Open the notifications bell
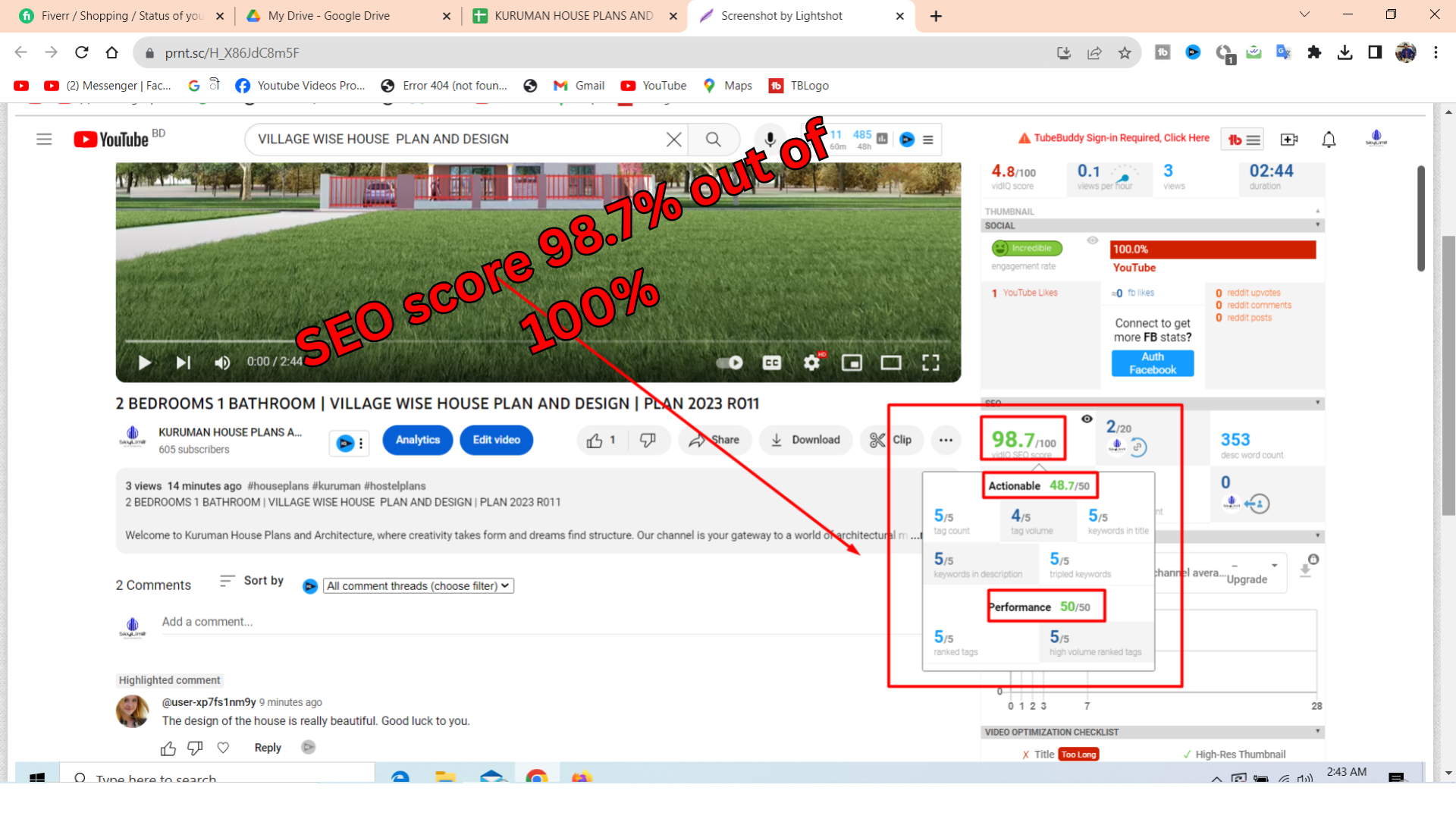 [1329, 140]
